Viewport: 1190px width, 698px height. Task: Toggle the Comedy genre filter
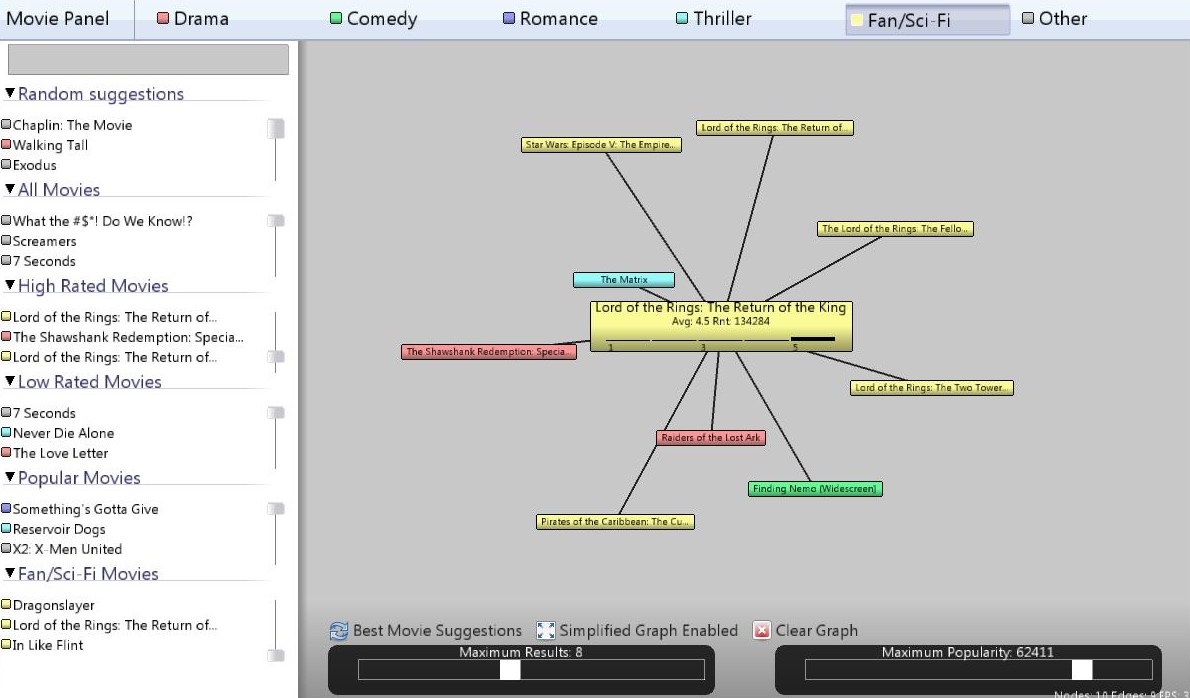[x=373, y=19]
